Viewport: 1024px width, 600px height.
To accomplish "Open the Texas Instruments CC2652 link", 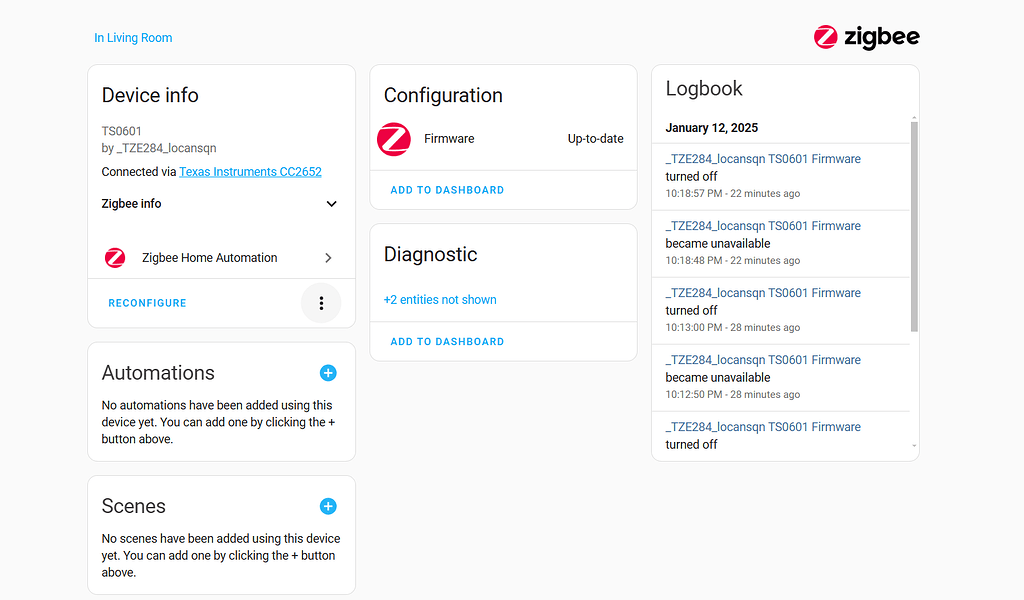I will coord(250,172).
